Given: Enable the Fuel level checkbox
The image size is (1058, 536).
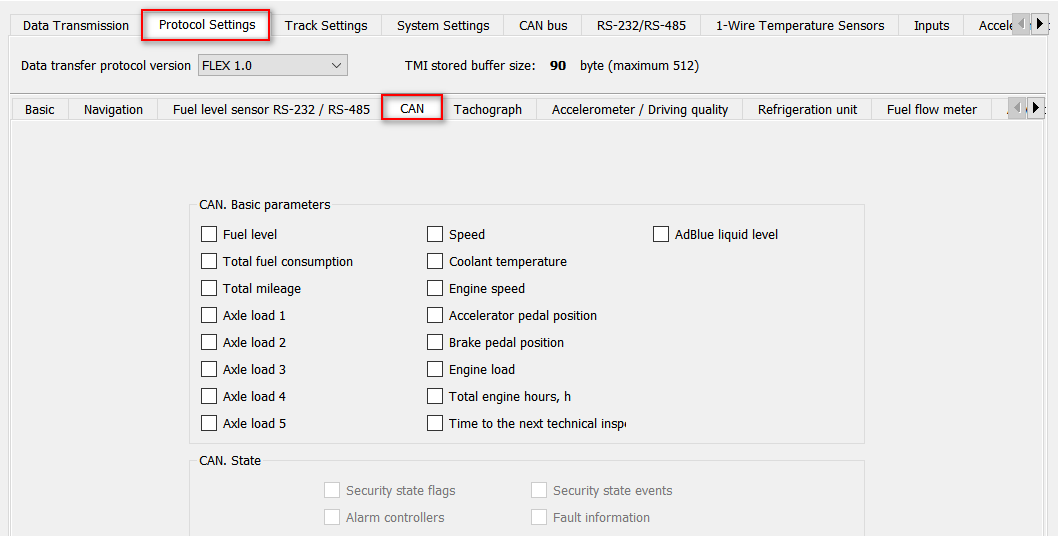Looking at the screenshot, I should (209, 234).
